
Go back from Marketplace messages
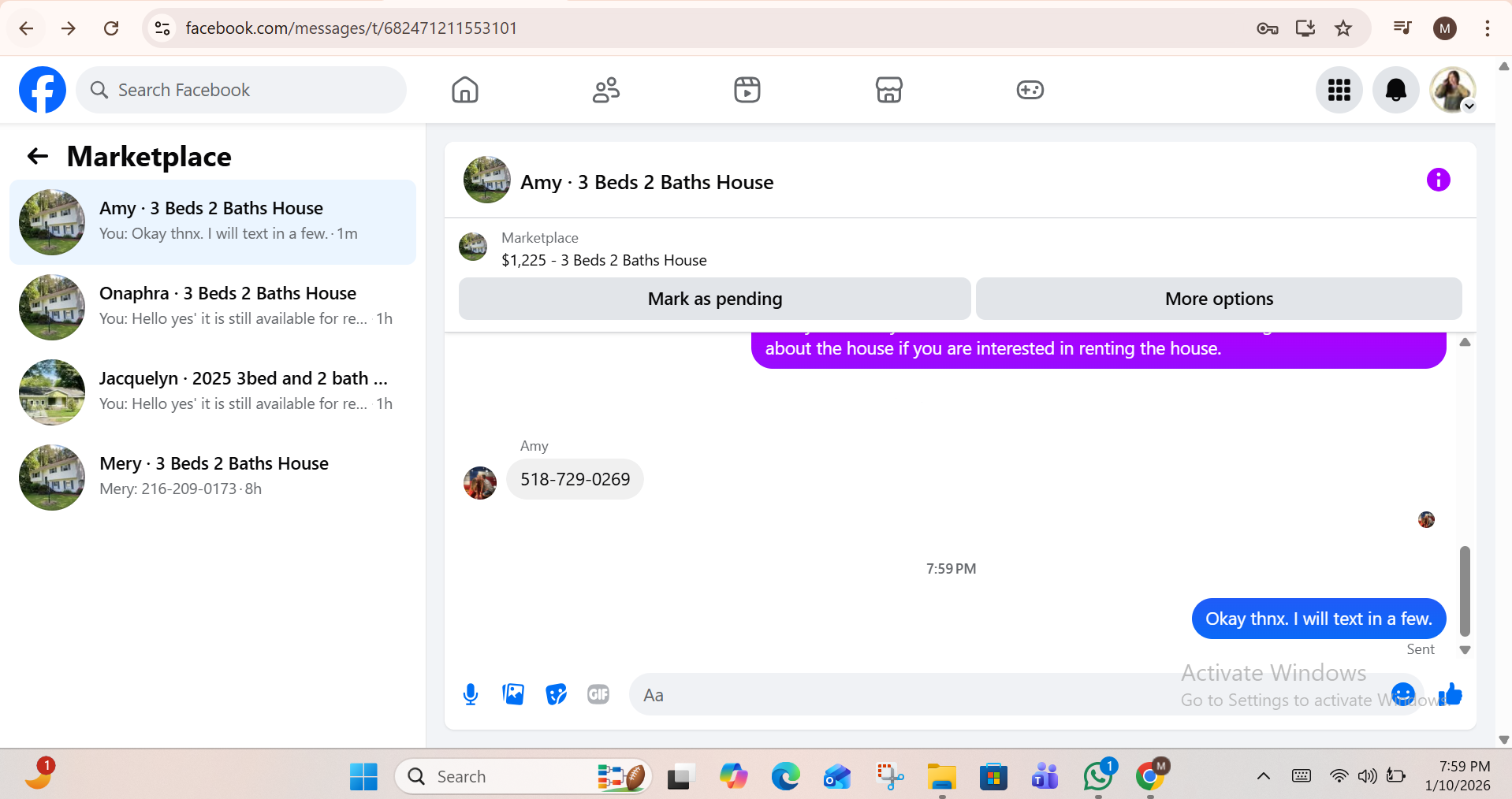tap(38, 156)
